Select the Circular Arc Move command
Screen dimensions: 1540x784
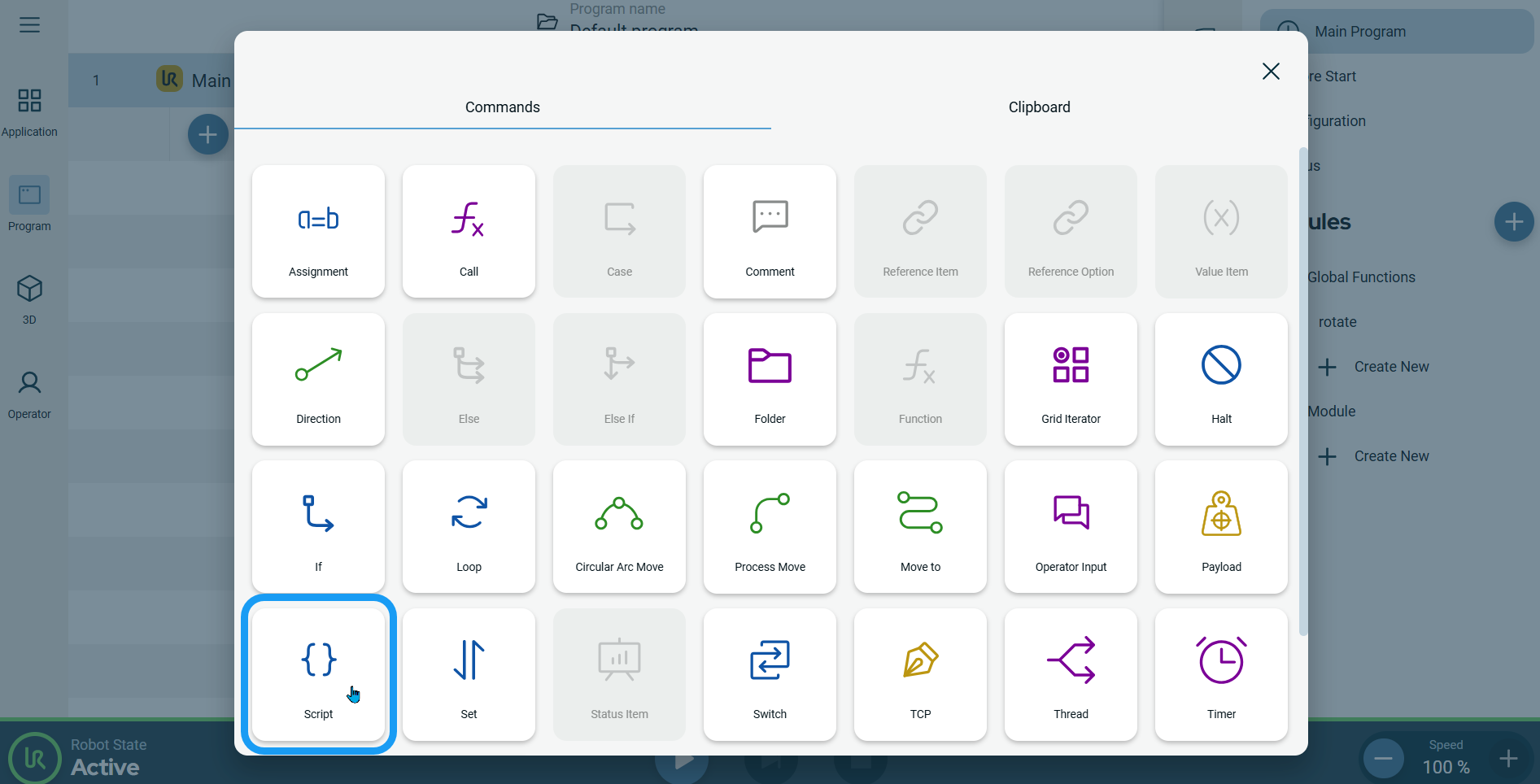click(619, 527)
